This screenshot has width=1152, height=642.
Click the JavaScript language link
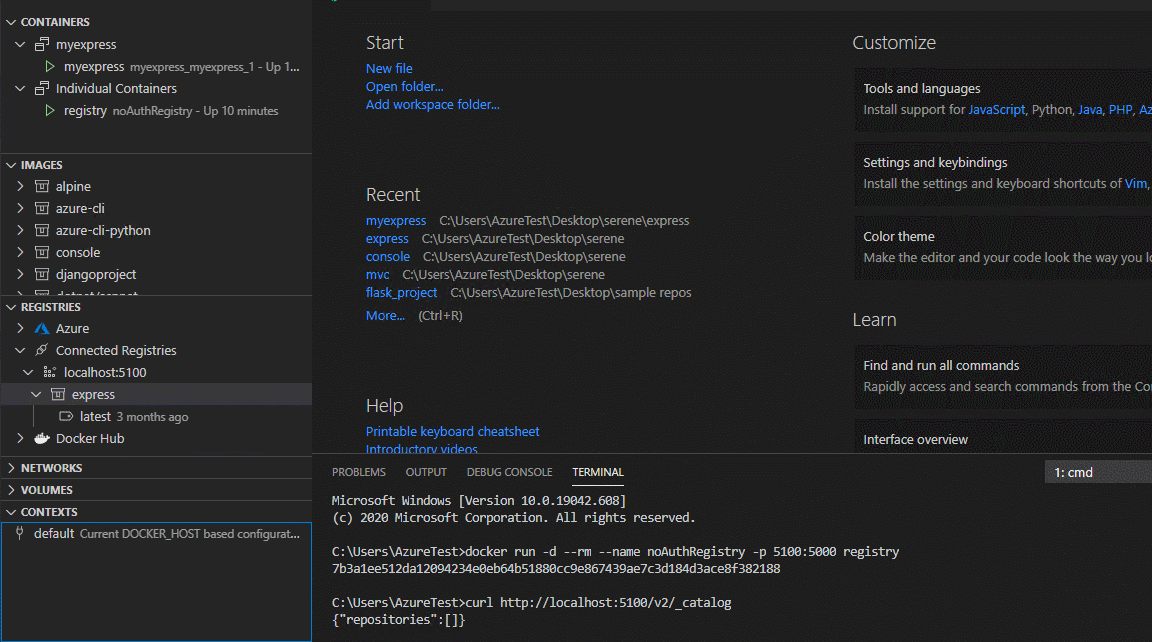pyautogui.click(x=996, y=109)
